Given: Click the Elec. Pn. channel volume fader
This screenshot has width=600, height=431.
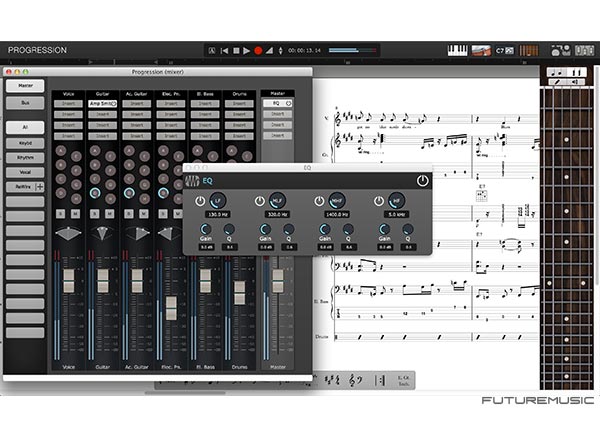Looking at the screenshot, I should (171, 308).
